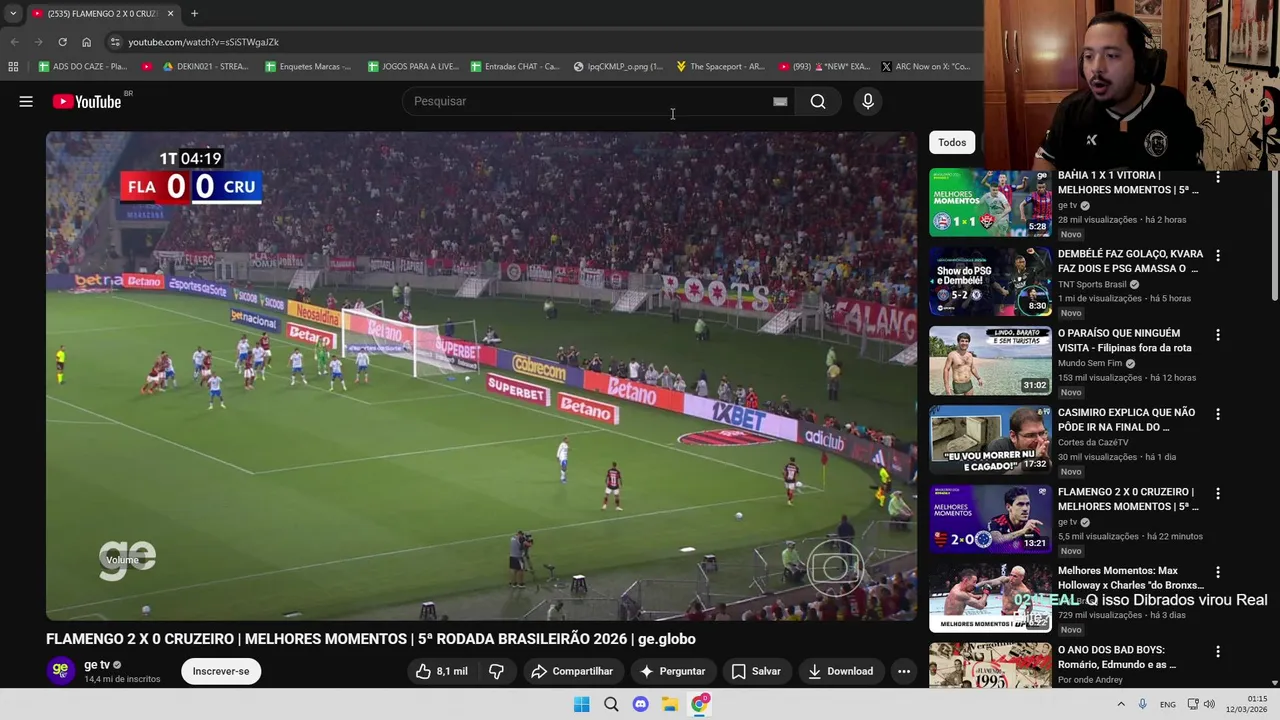Screen dimensions: 1280x720
Task: Open the Bahia 1 x 1 Vitoria thumbnail
Action: coord(990,203)
